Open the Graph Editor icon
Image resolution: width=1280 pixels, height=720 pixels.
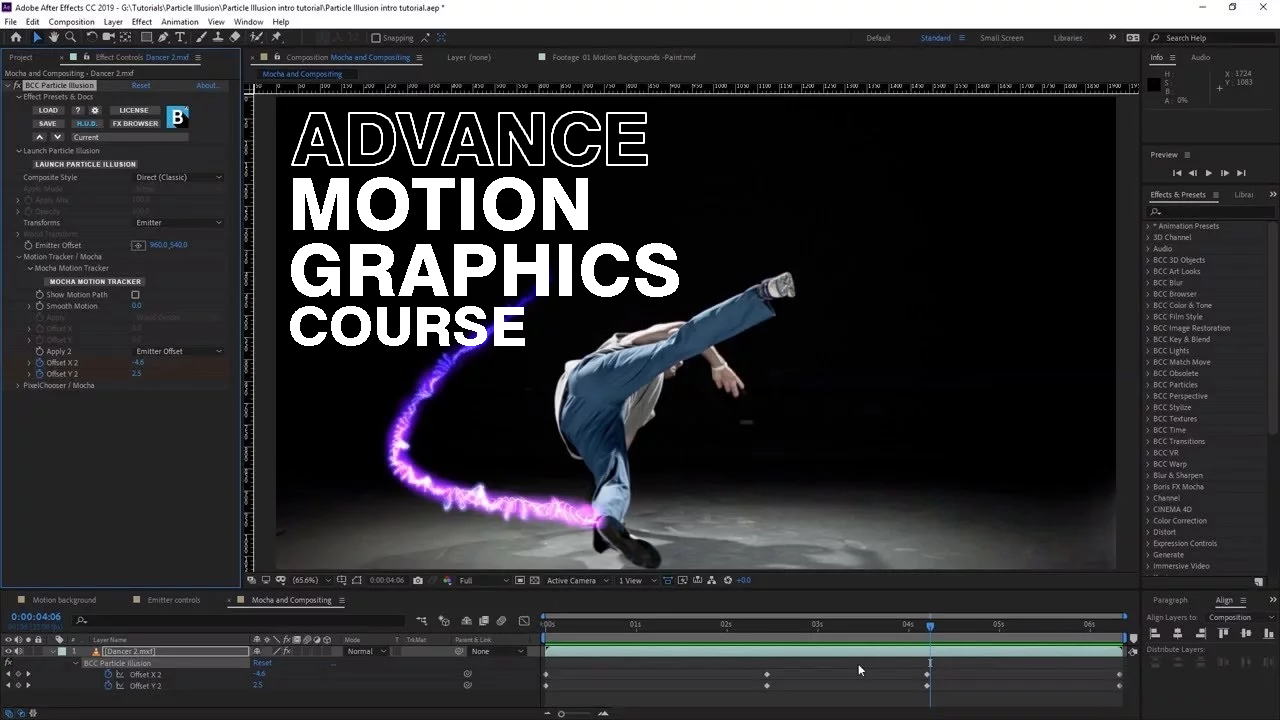click(x=524, y=621)
